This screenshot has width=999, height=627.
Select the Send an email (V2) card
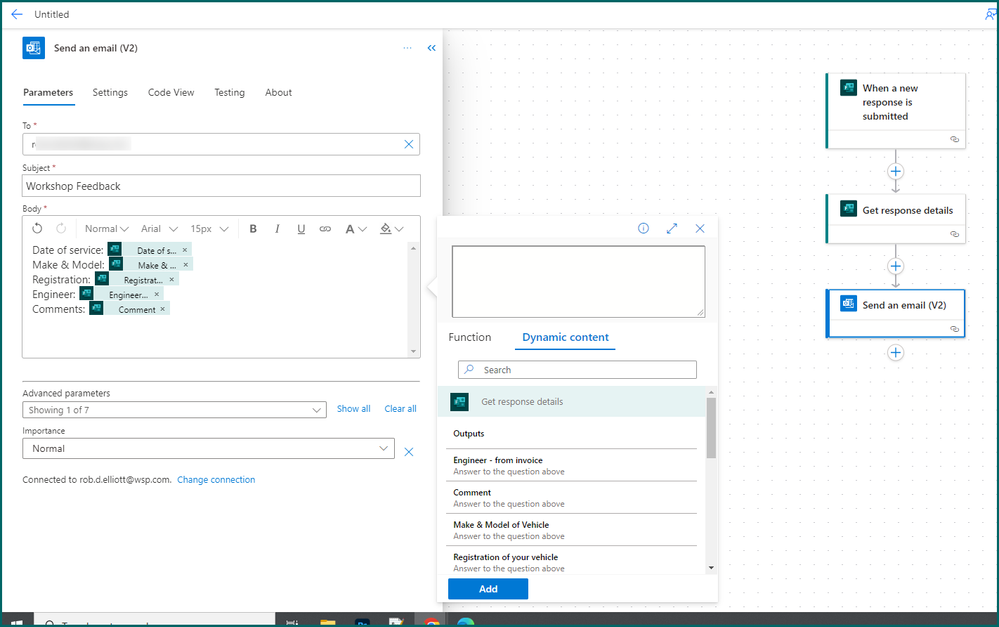[896, 314]
